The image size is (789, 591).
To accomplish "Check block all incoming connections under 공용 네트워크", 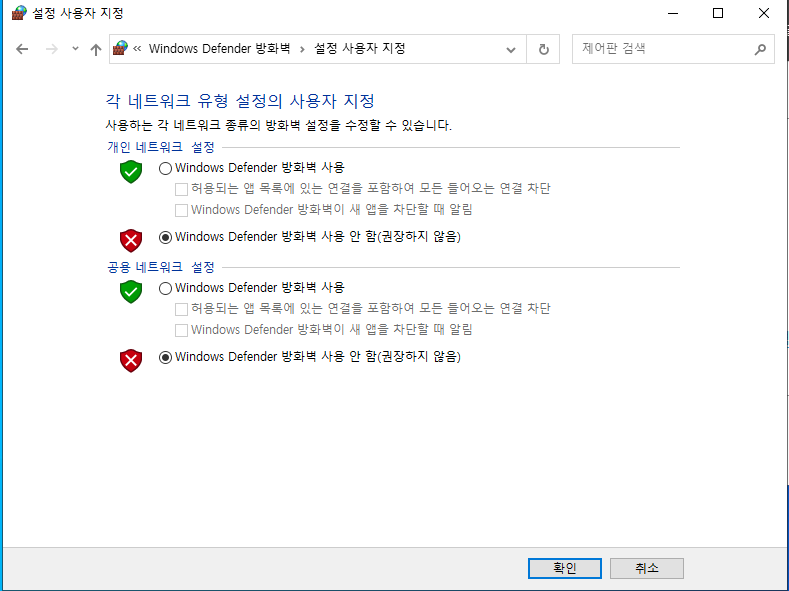I will [x=181, y=309].
